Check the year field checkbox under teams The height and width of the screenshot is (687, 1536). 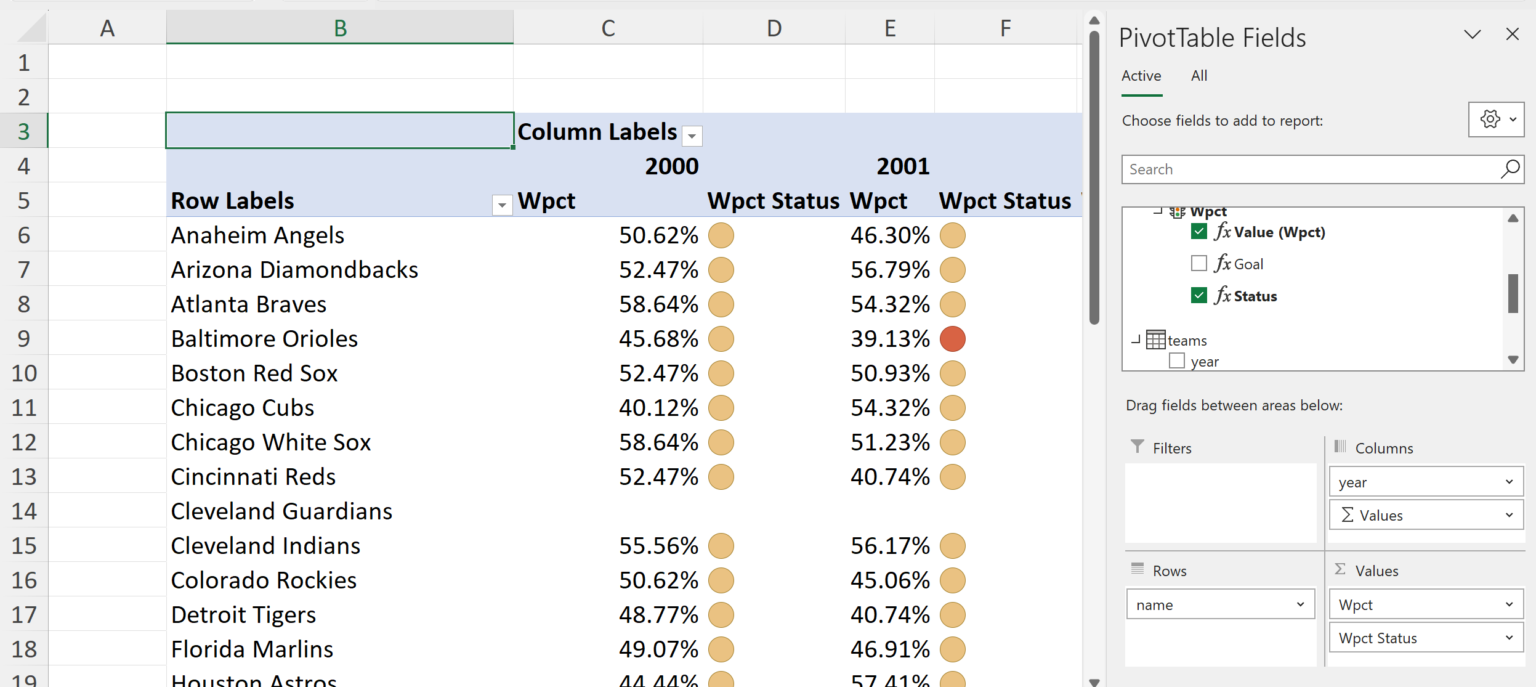(x=1176, y=361)
